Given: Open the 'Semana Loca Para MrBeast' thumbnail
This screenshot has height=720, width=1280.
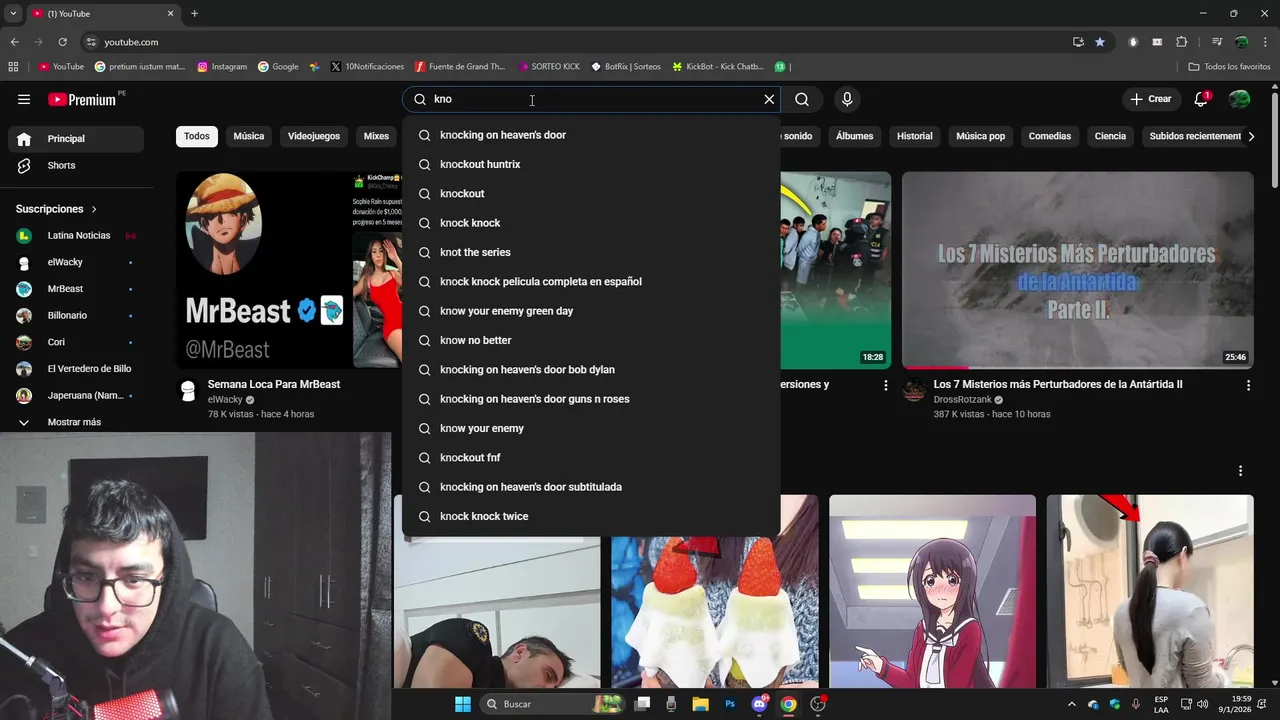Looking at the screenshot, I should 288,270.
